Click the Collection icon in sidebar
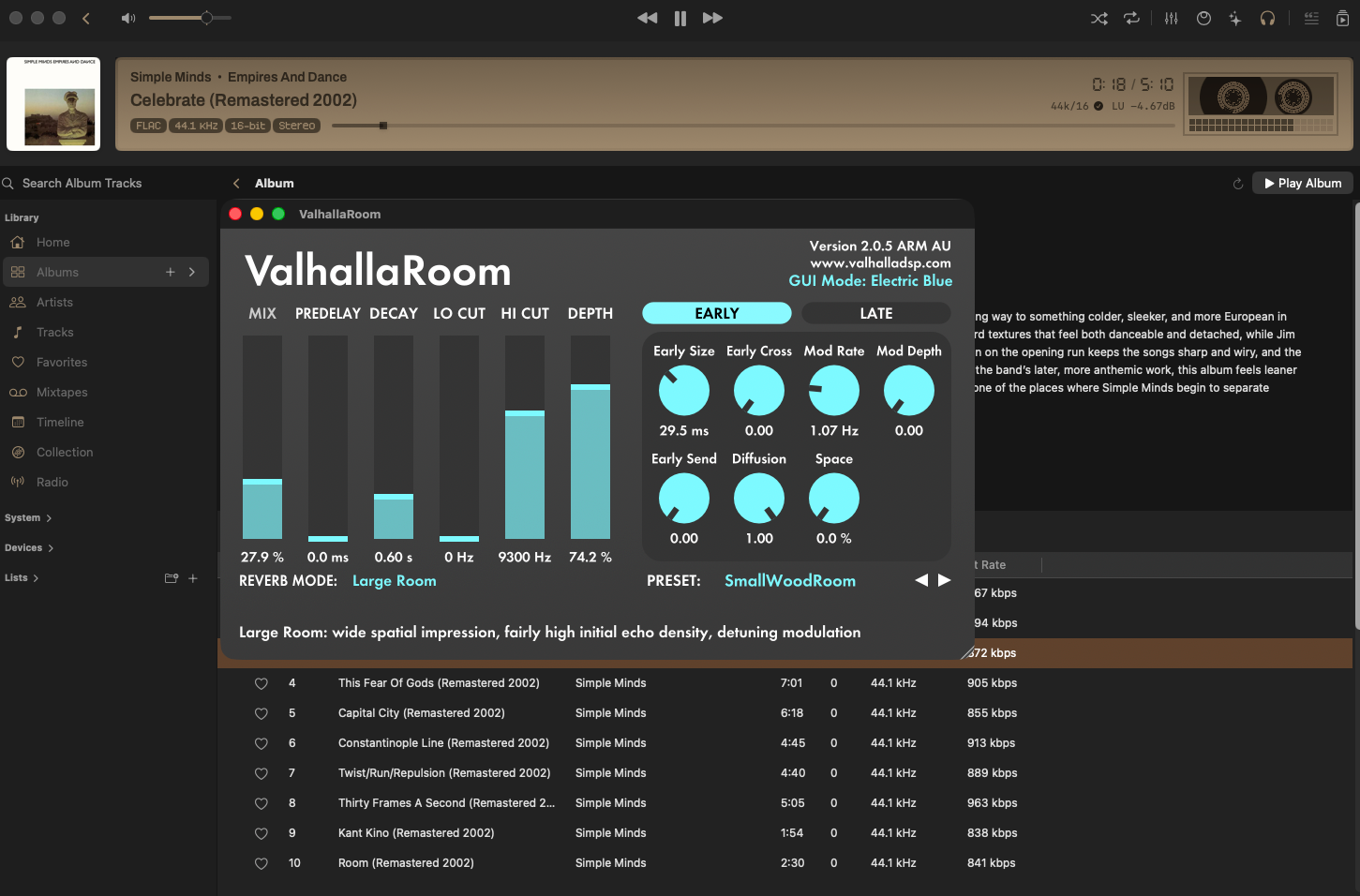The height and width of the screenshot is (896, 1360). coord(18,453)
